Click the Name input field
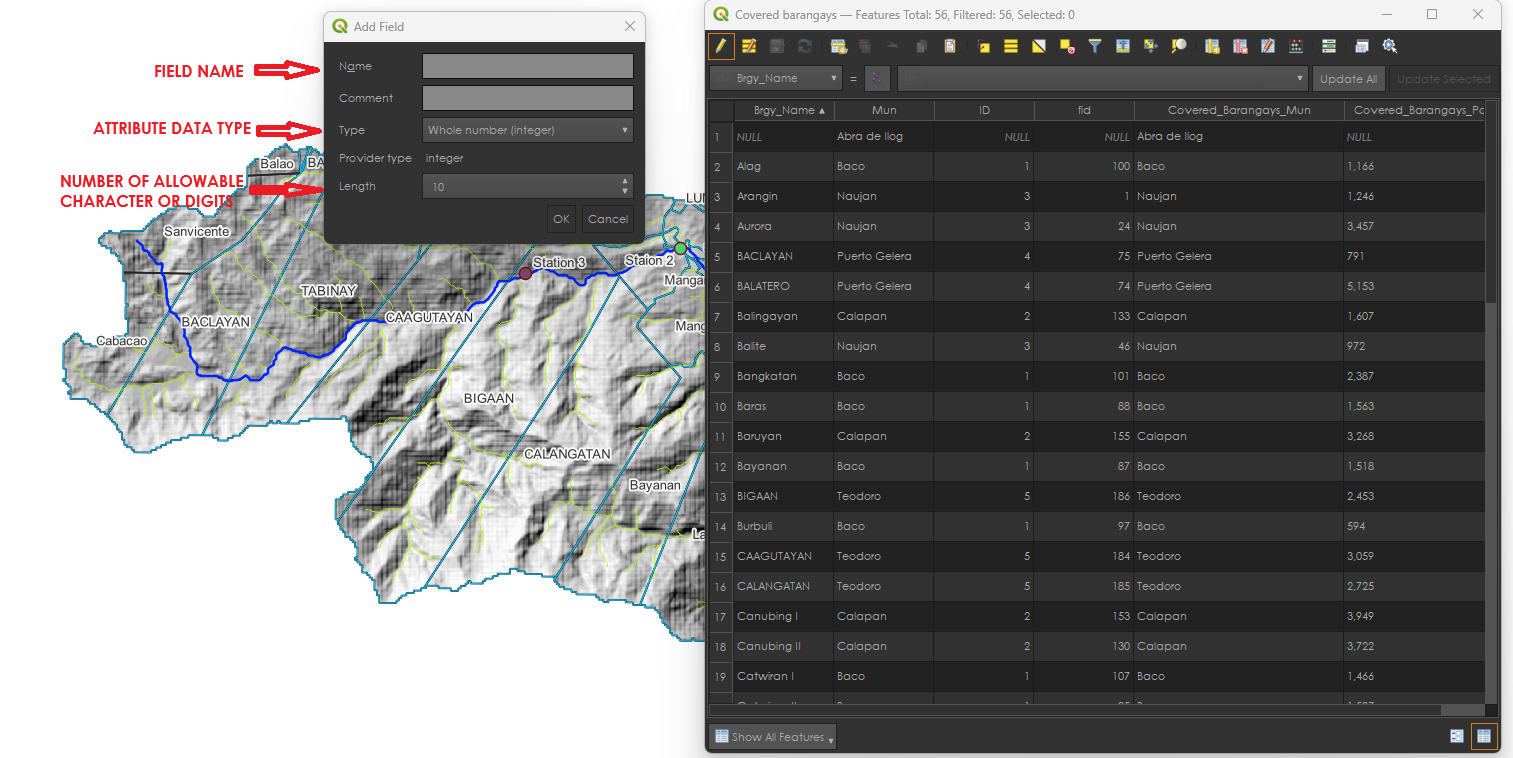Screen dimensions: 1513x758 click(527, 66)
